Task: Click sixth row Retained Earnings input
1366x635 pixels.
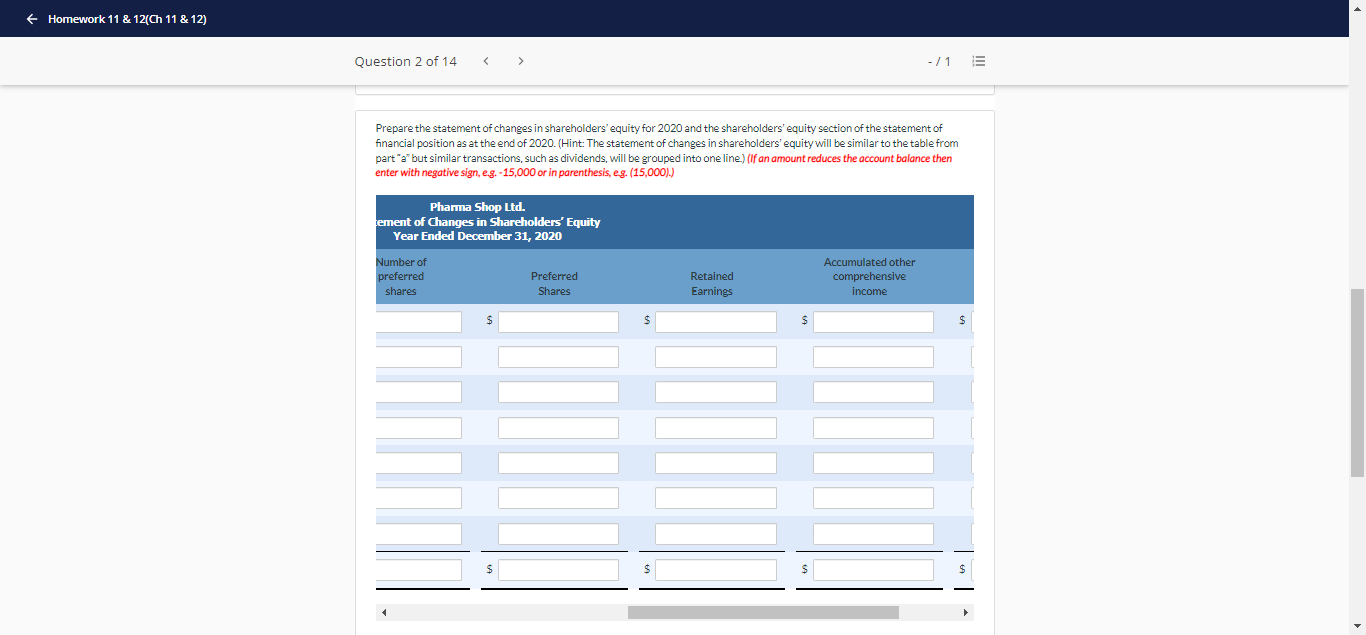Action: pyautogui.click(x=716, y=498)
